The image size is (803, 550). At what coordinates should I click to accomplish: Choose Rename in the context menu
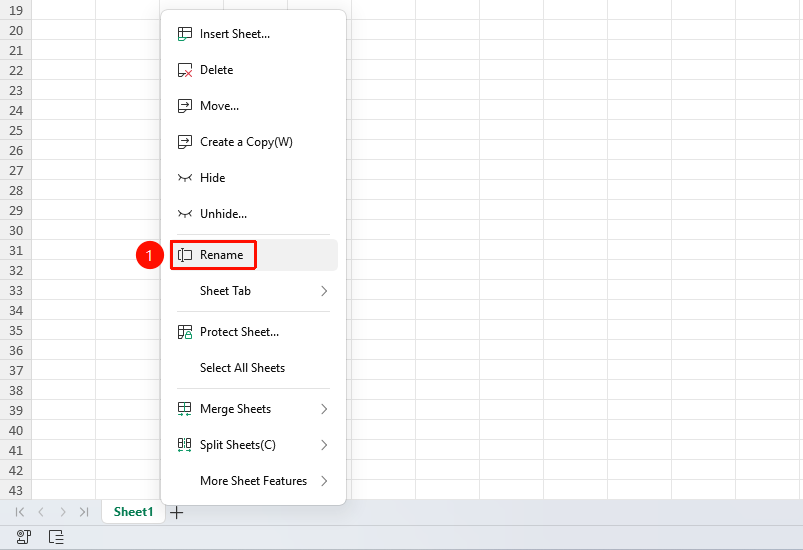253,255
